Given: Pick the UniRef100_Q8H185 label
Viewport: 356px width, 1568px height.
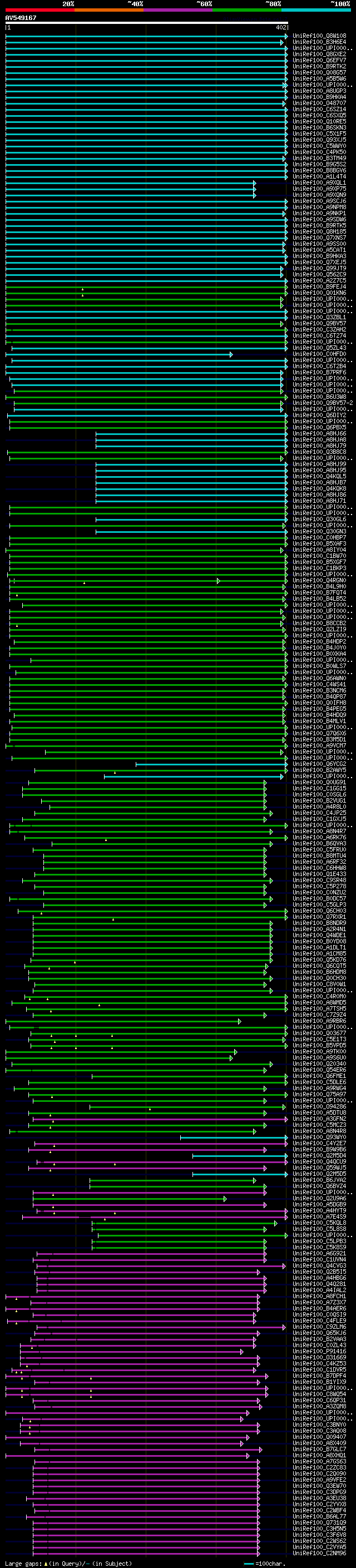Looking at the screenshot, I should (x=319, y=231).
